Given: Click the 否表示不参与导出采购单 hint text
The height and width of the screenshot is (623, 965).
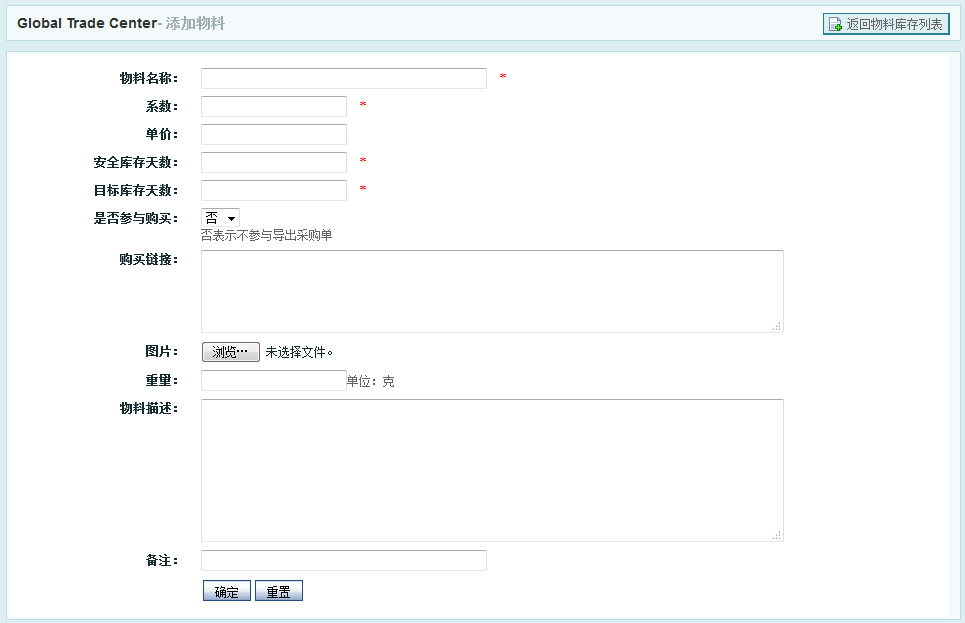Looking at the screenshot, I should [x=266, y=235].
